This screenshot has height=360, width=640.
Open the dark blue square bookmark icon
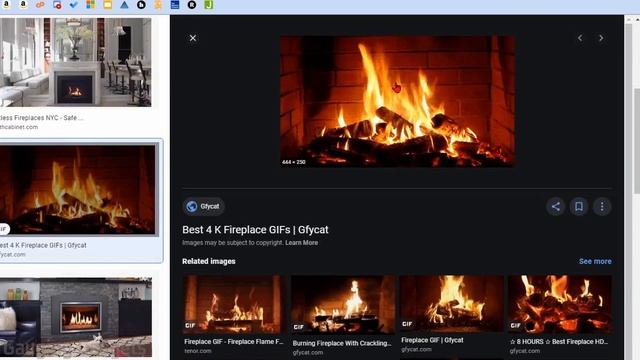click(175, 5)
